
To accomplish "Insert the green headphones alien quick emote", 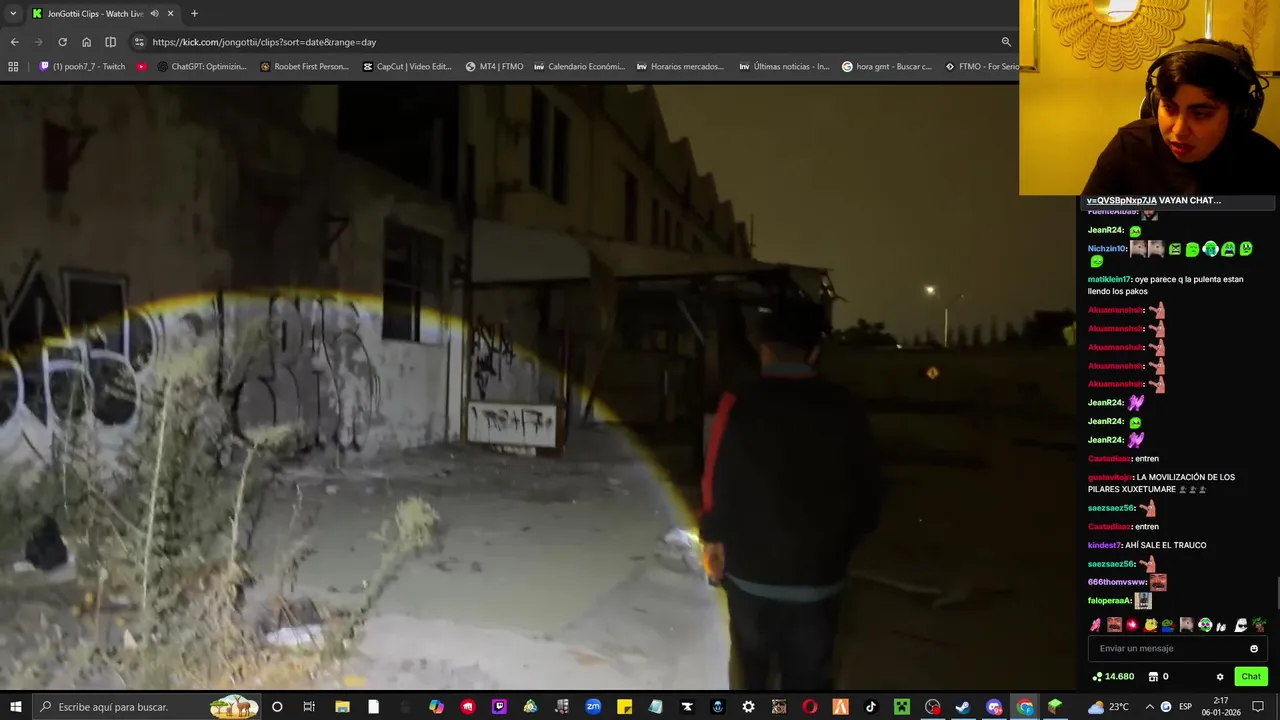I will coord(1205,625).
